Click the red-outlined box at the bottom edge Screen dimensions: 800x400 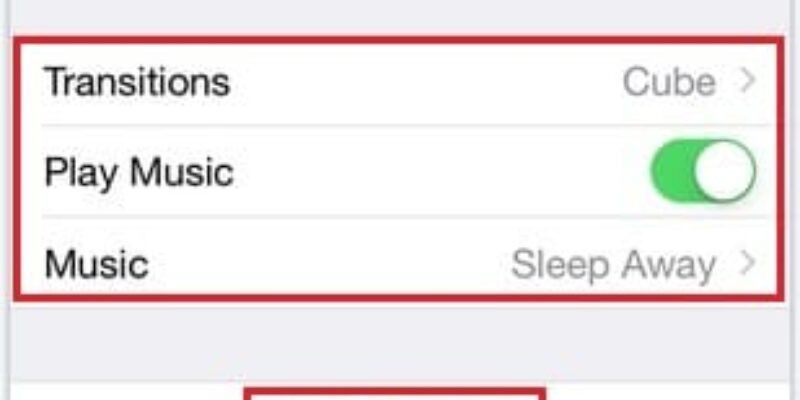coord(396,393)
